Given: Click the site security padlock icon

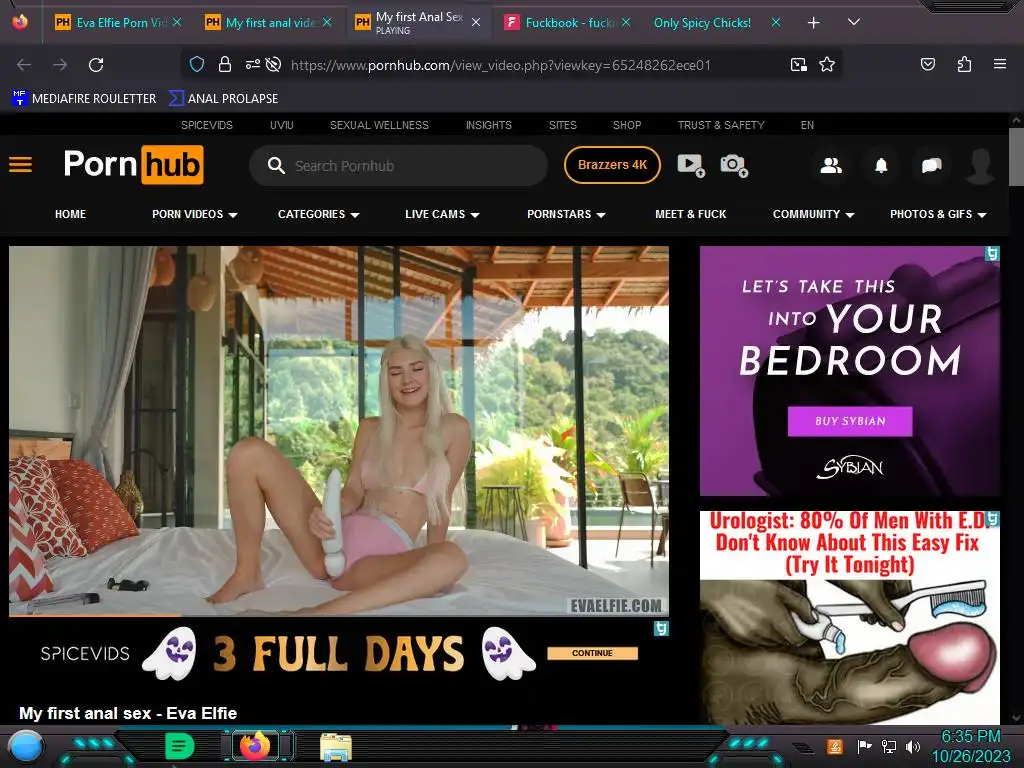Looking at the screenshot, I should pyautogui.click(x=225, y=65).
